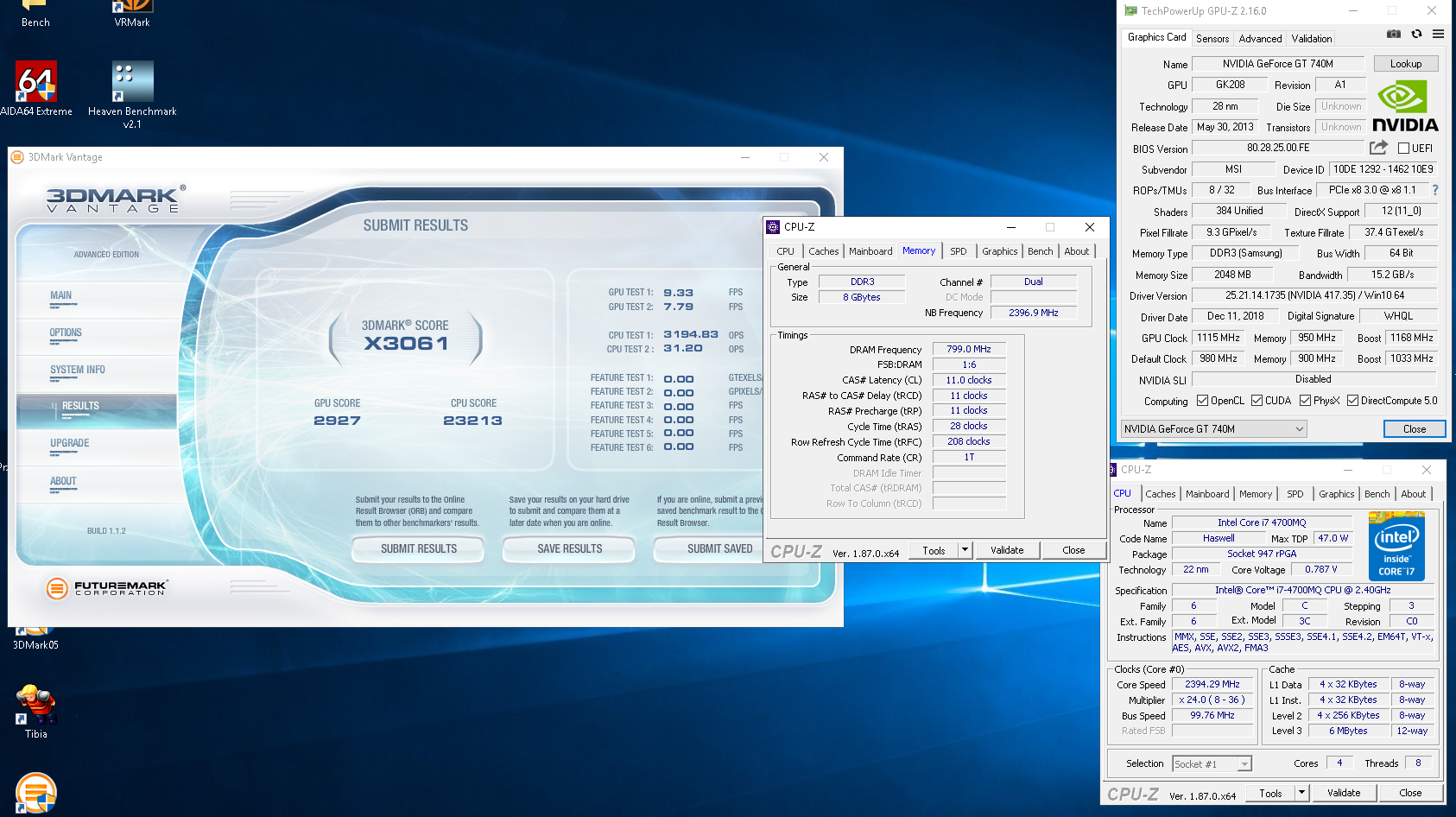Open Graphics tab in CPU-Z Memory window
The image size is (1456, 817).
coord(999,251)
